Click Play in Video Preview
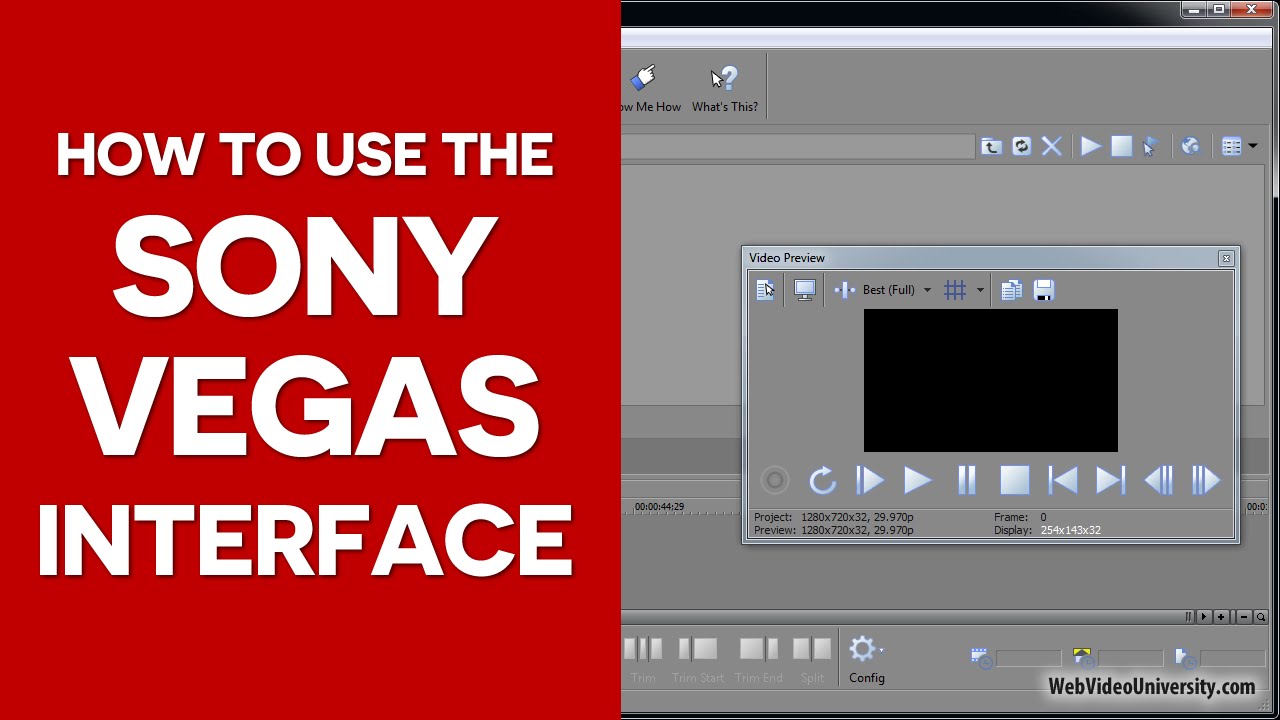 (917, 481)
